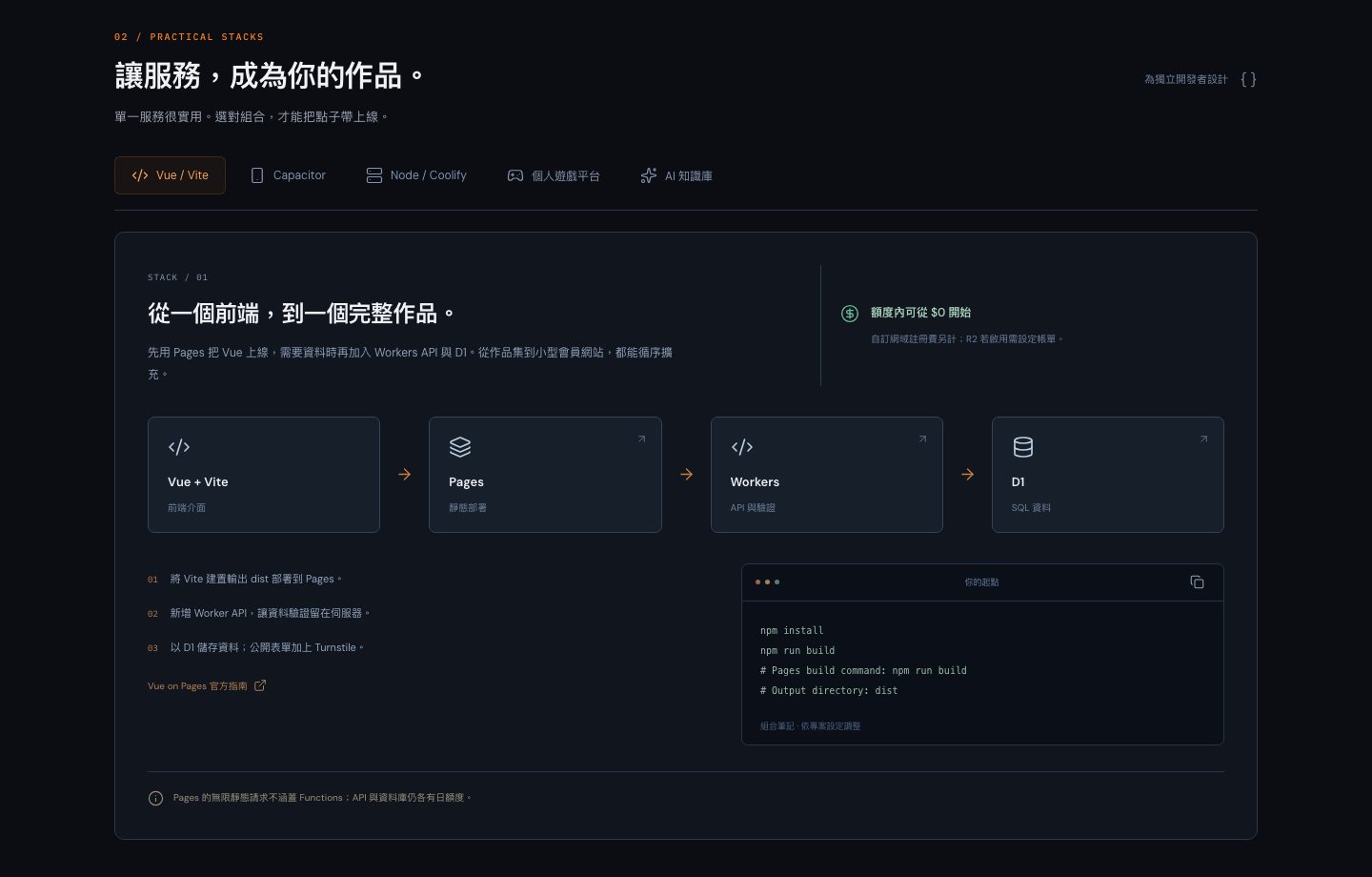Open the Node / Coolify tab
This screenshot has width=1372, height=877.
point(416,175)
